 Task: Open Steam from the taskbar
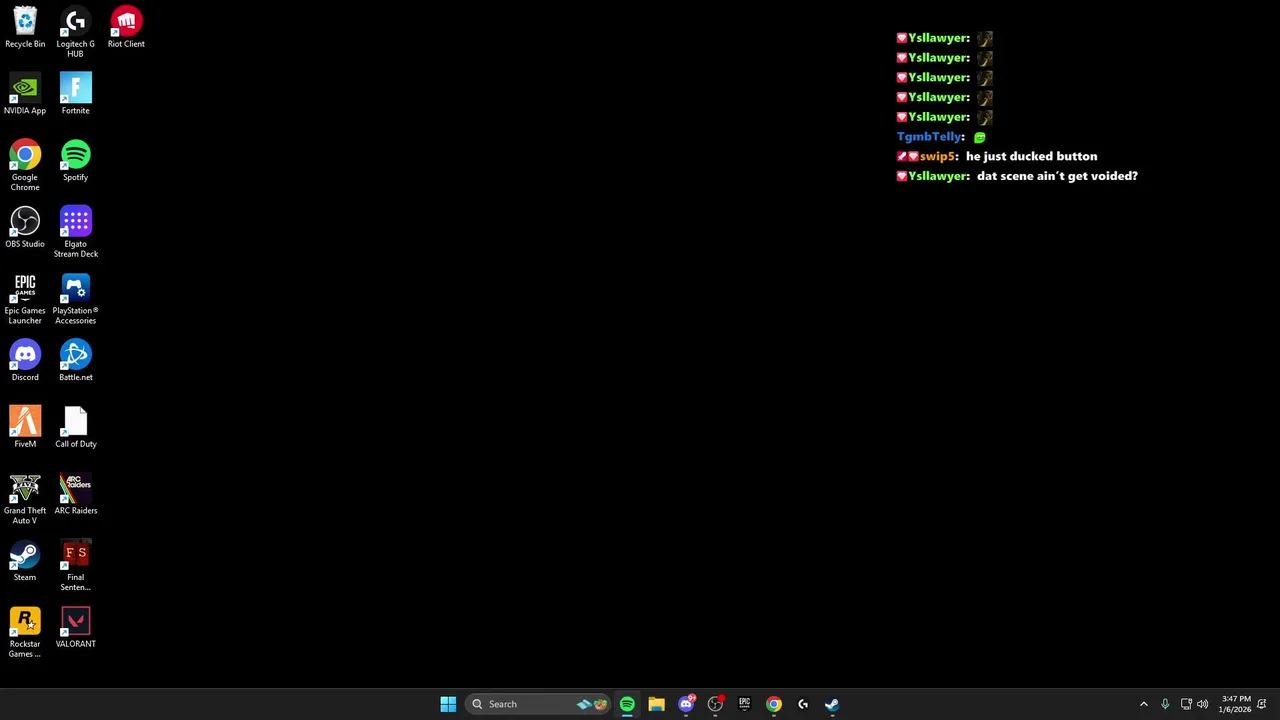832,704
